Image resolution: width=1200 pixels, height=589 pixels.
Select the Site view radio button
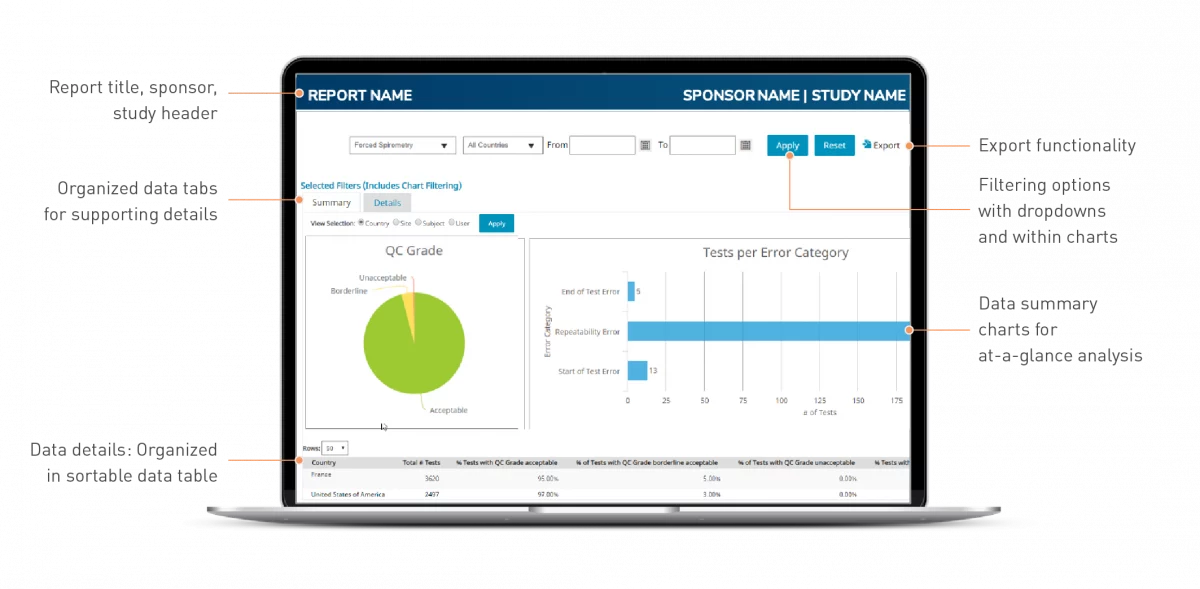click(396, 223)
